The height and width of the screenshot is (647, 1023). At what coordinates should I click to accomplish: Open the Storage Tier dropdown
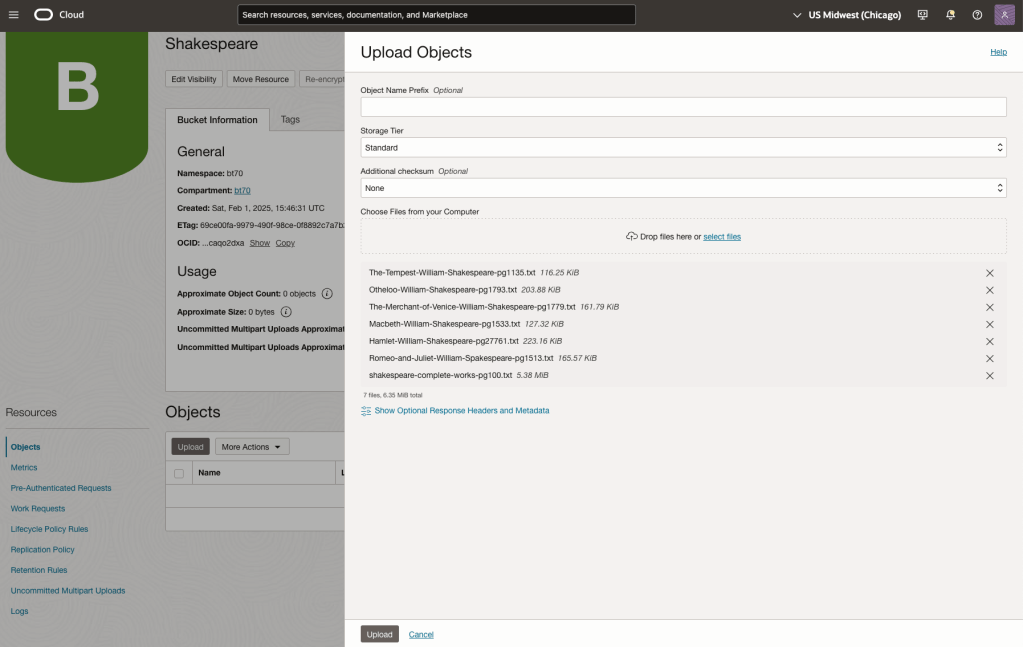683,148
